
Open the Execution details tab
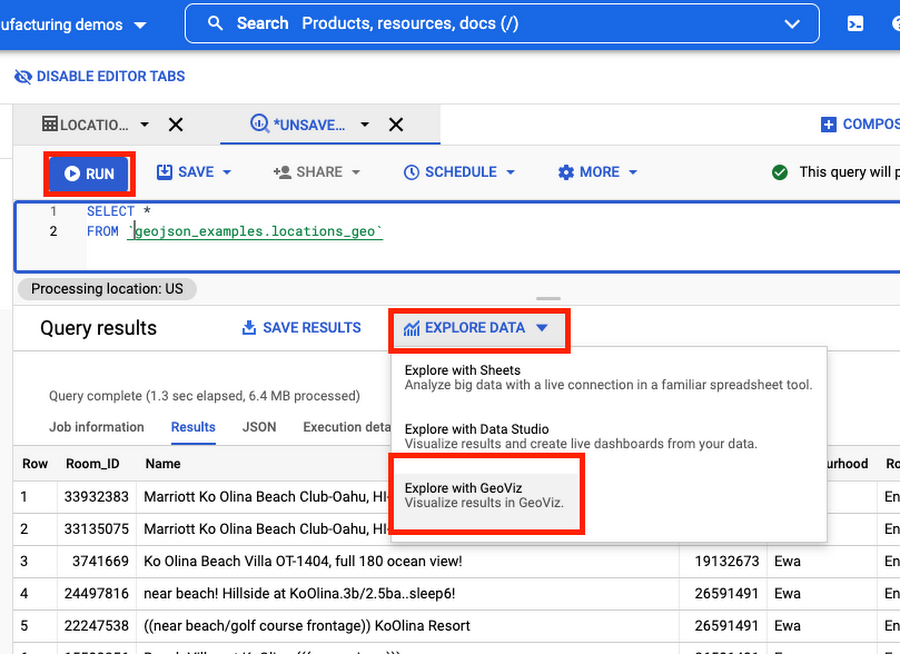pyautogui.click(x=347, y=427)
